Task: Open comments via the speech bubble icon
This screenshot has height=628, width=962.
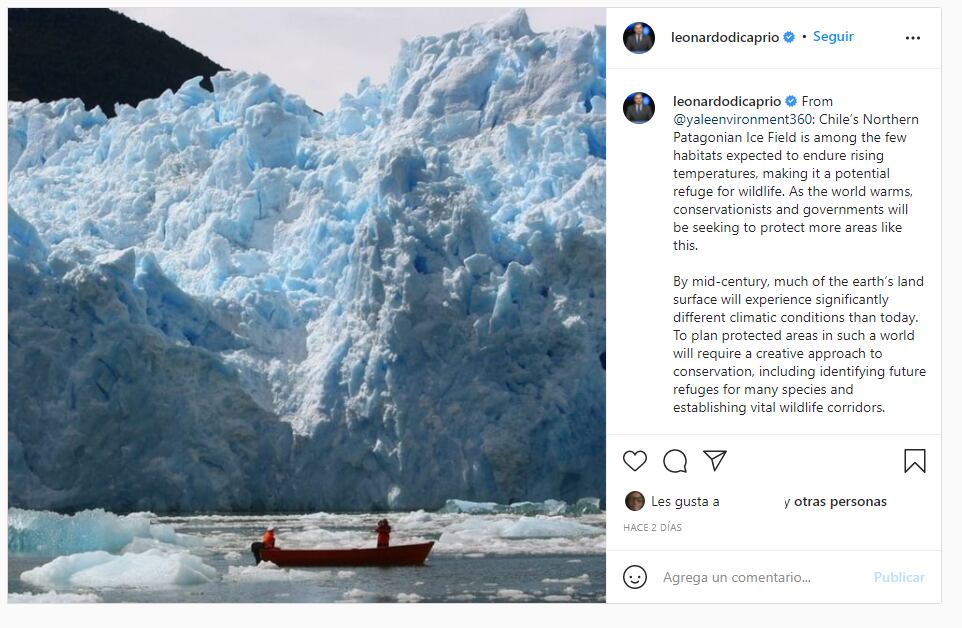Action: point(675,461)
